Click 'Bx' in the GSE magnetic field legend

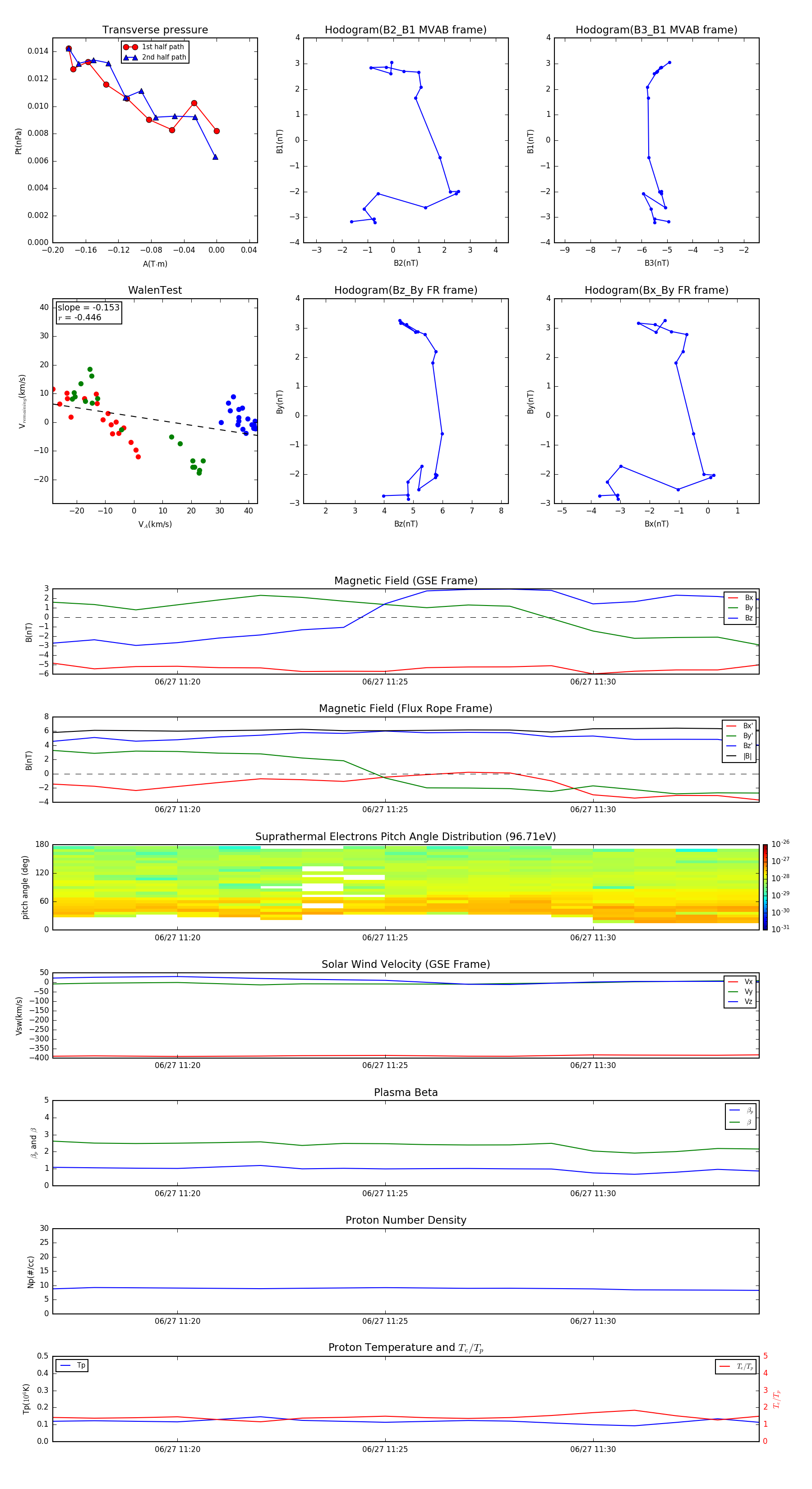point(741,598)
